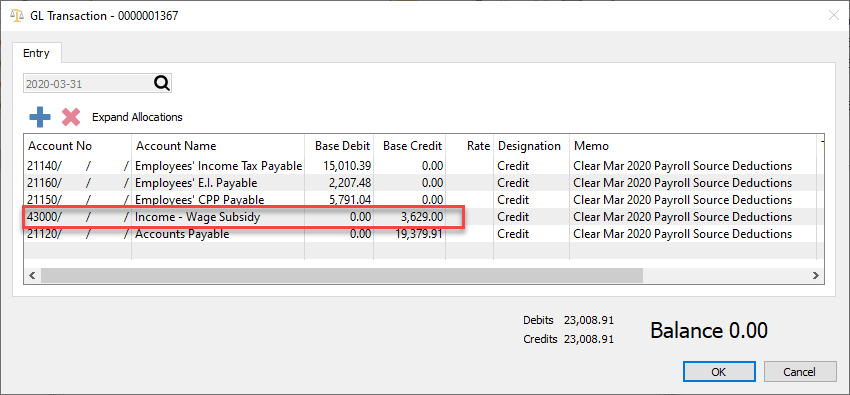Click Designation cell in Wage Subsidy row
The width and height of the screenshot is (850, 395).
[531, 217]
